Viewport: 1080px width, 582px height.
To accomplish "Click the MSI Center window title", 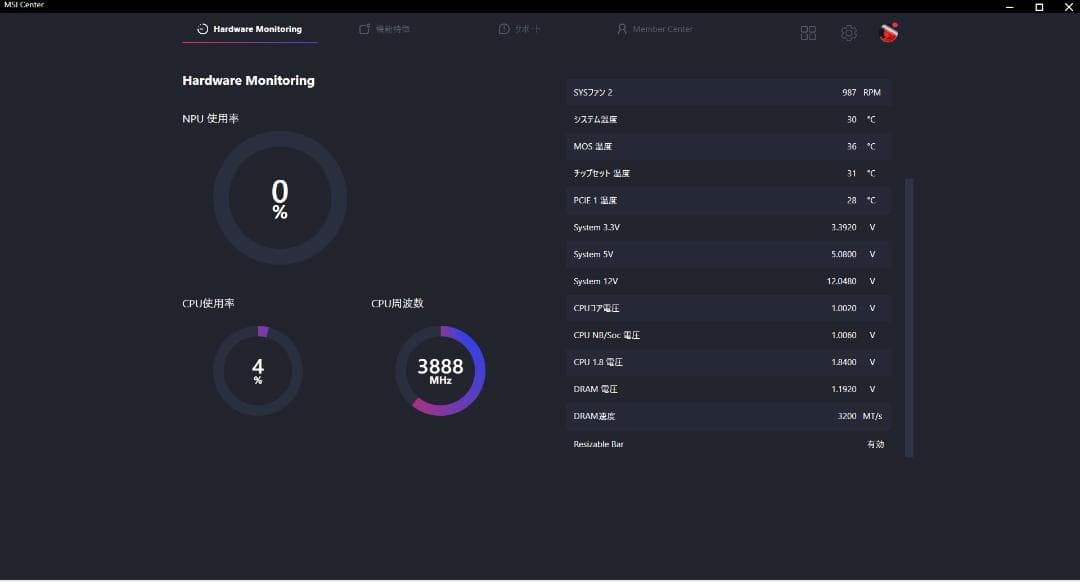I will click(x=24, y=5).
